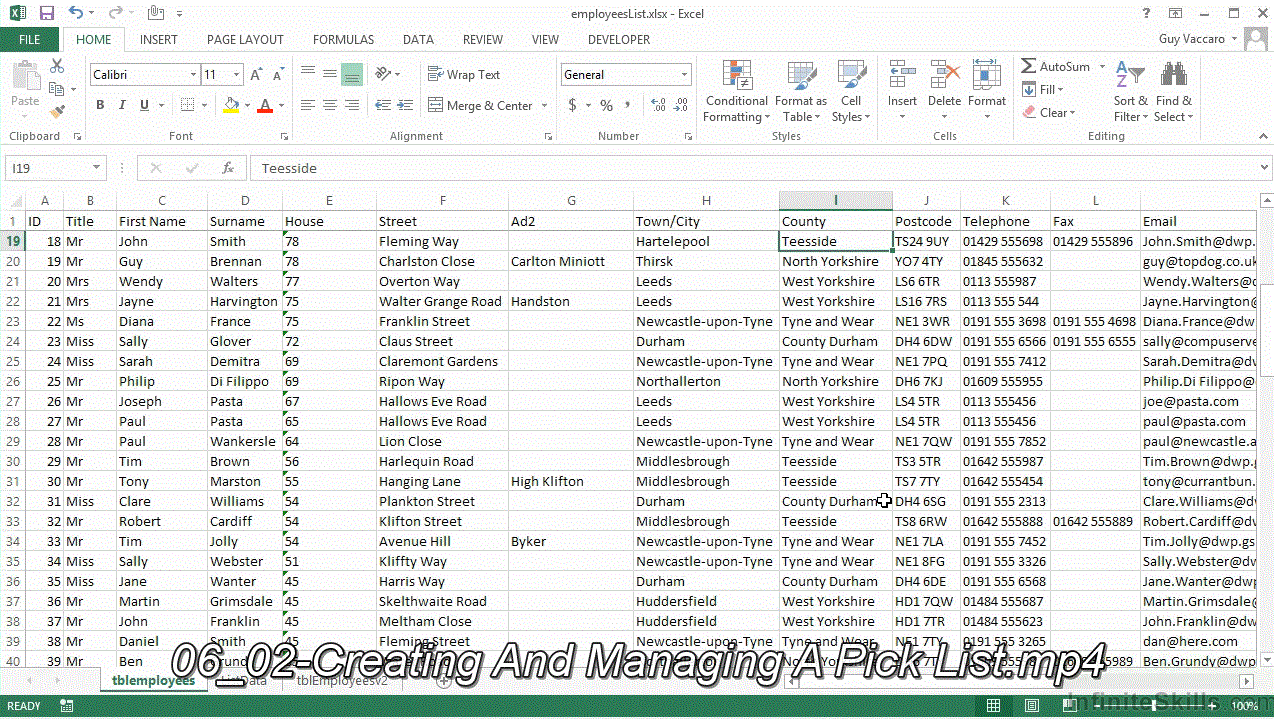
Task: Add a new sheet with plus button
Action: pyautogui.click(x=444, y=680)
